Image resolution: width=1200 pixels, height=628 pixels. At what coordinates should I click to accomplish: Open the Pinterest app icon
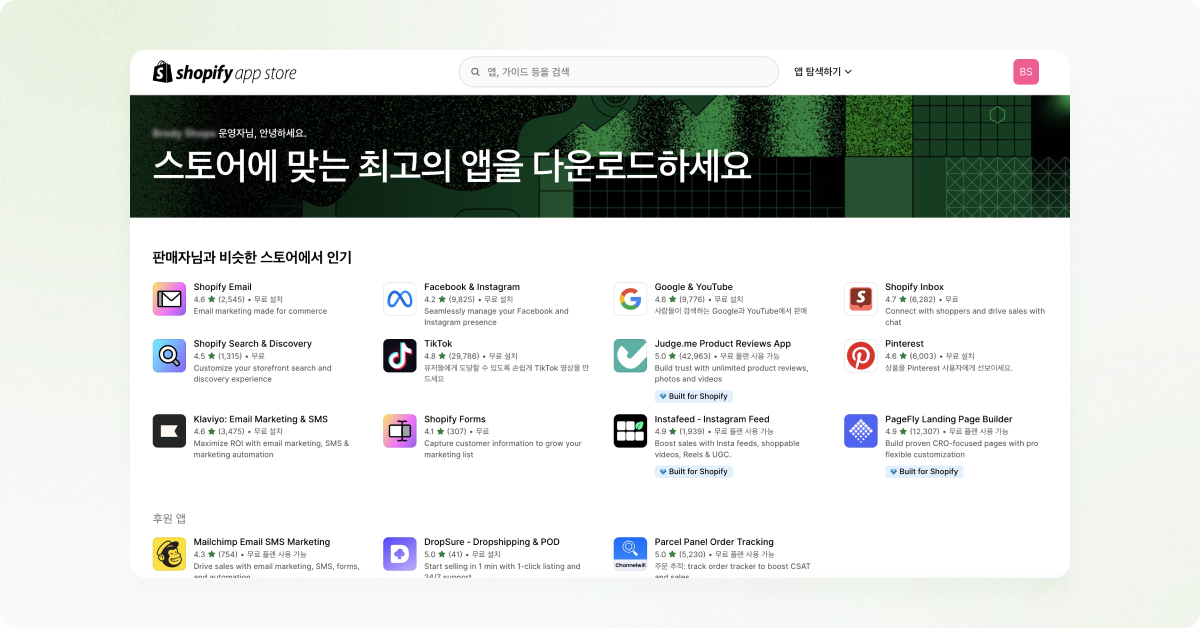(861, 356)
